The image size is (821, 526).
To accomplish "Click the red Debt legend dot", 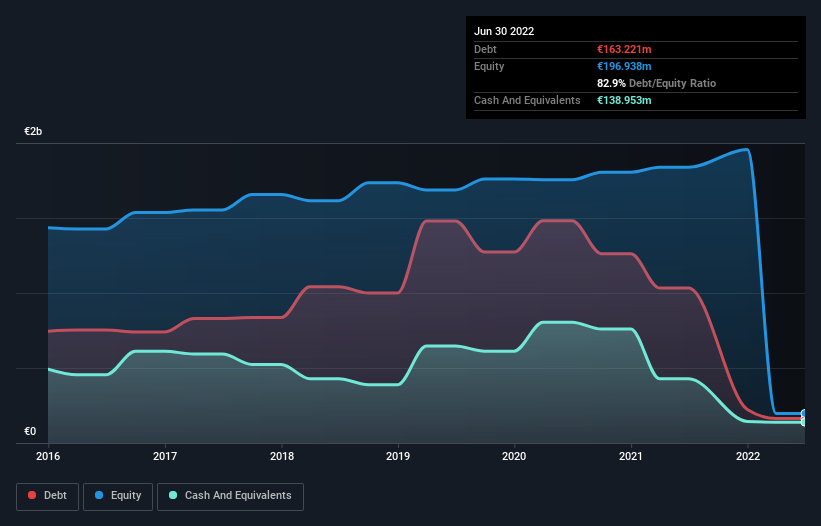I will [32, 495].
